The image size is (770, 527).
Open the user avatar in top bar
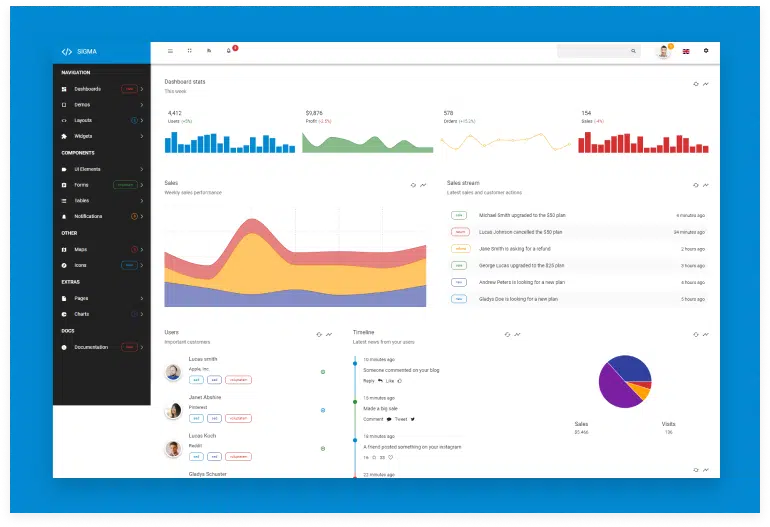[x=663, y=51]
